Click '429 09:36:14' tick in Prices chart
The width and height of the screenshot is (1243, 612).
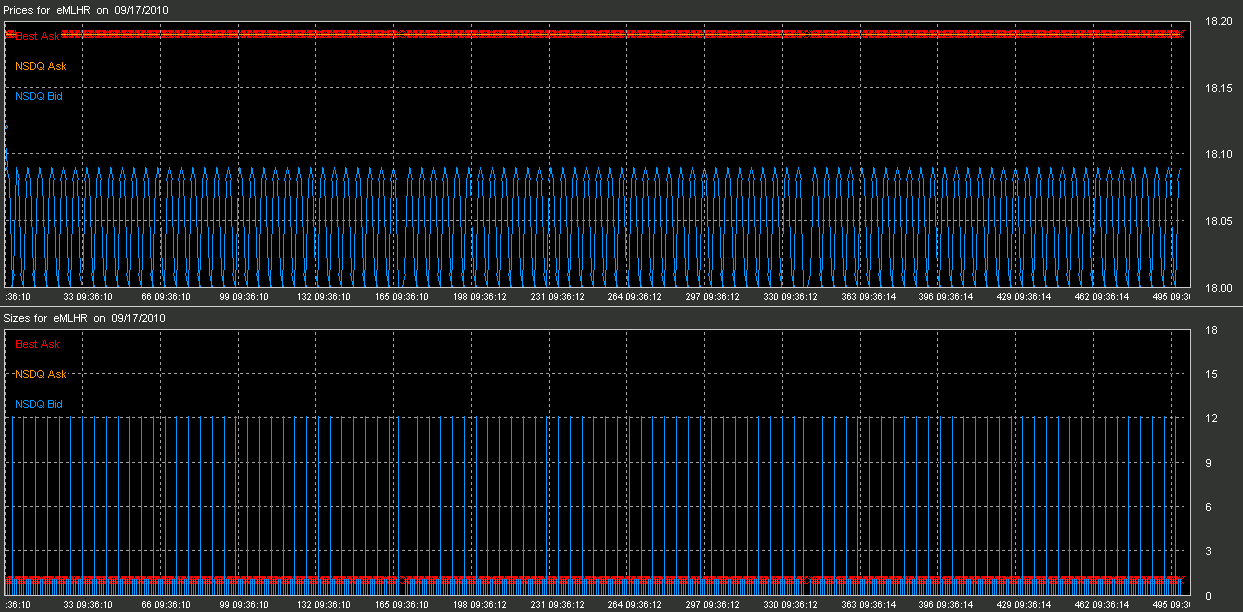coord(1023,297)
